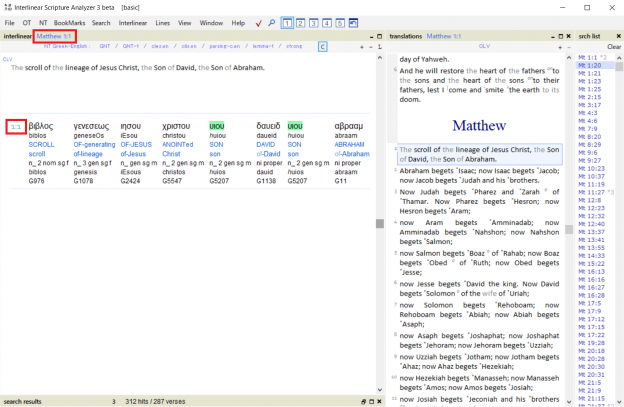624x407 pixels.
Task: Select window layout 3 button
Action: tap(314, 23)
